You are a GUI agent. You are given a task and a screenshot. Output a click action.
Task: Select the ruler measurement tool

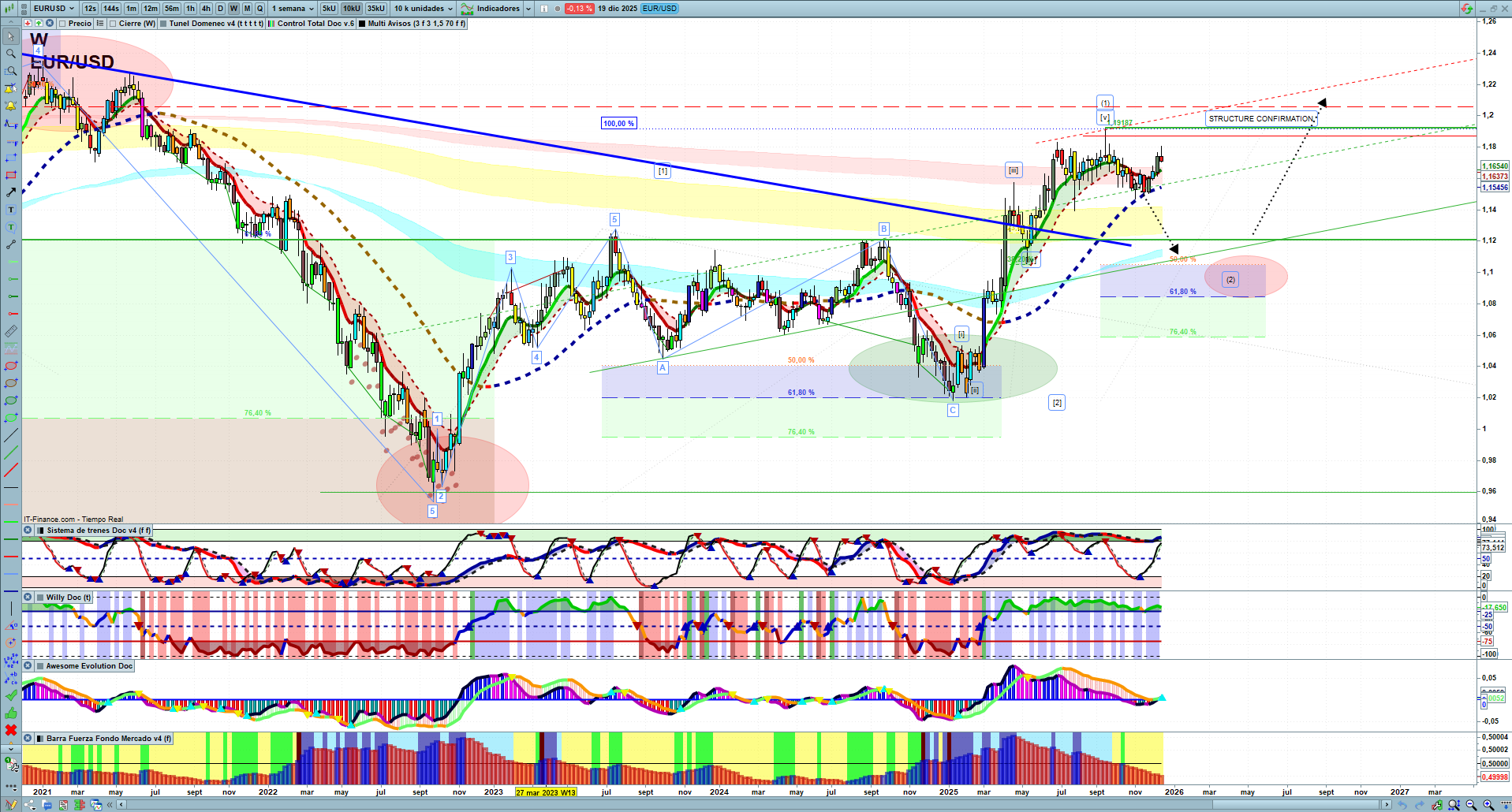11,331
